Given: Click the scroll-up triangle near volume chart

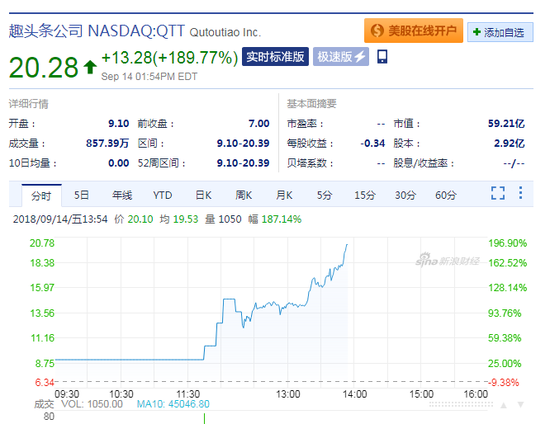Looking at the screenshot, I should (x=504, y=405).
